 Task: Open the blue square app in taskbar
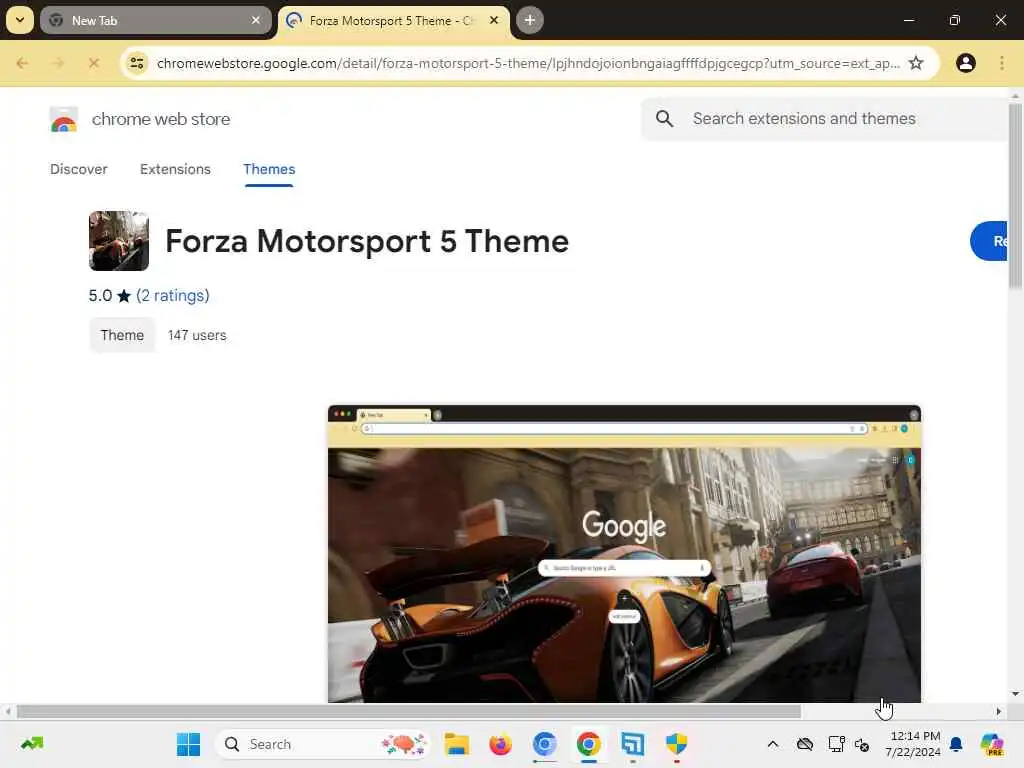click(632, 744)
